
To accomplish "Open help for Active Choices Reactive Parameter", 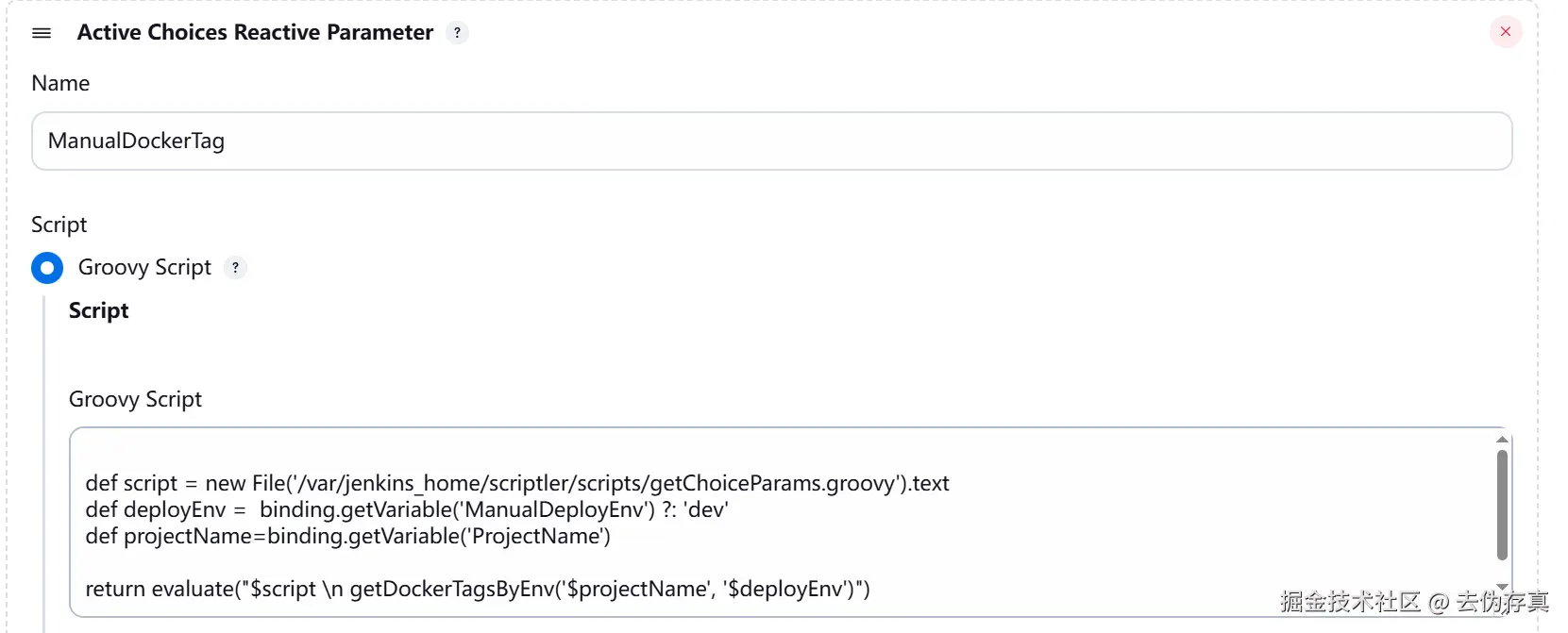I will 458,33.
